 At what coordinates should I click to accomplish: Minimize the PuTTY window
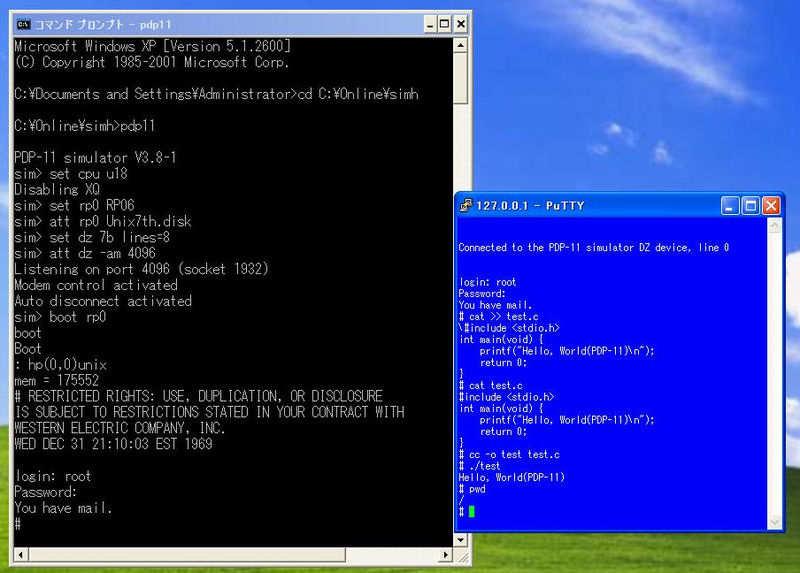(x=730, y=206)
